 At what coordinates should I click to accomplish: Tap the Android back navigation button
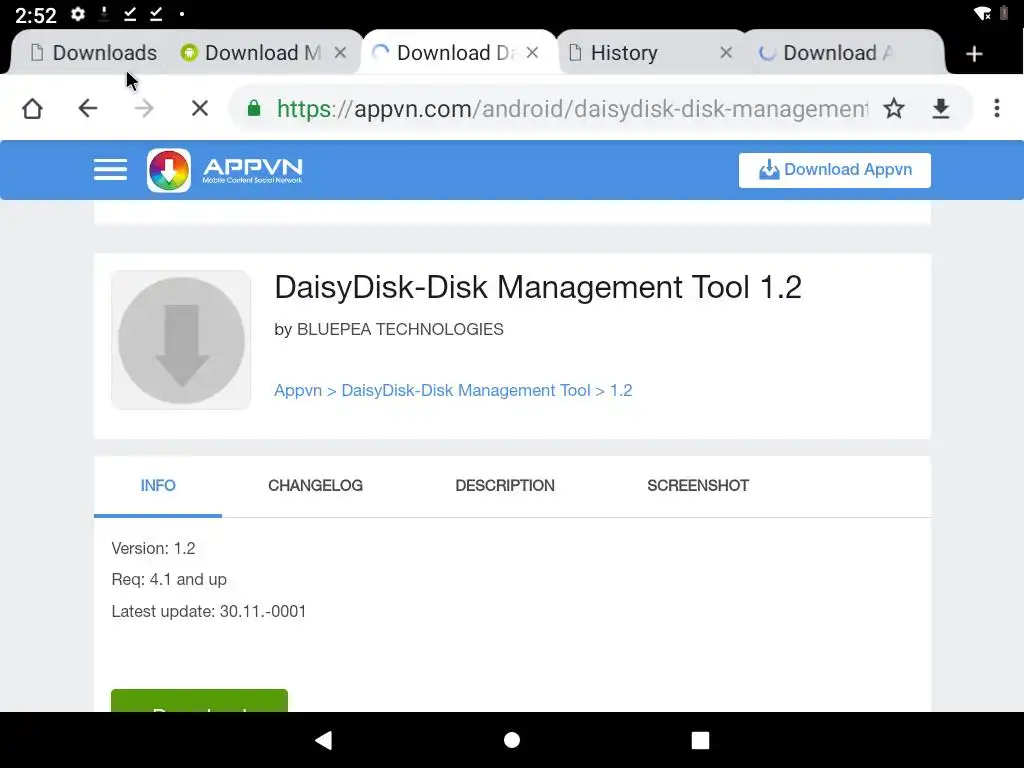(x=323, y=740)
